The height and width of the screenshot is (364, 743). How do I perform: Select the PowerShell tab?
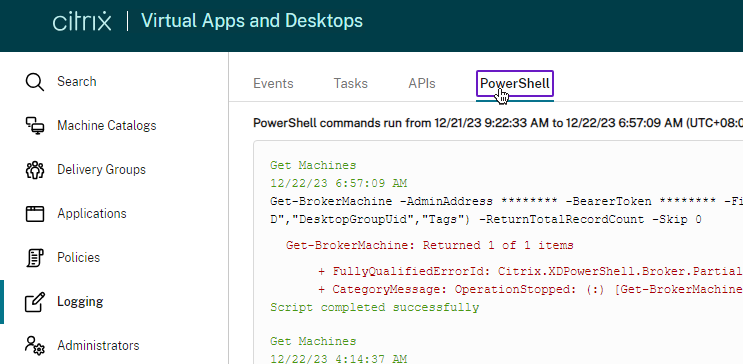515,84
